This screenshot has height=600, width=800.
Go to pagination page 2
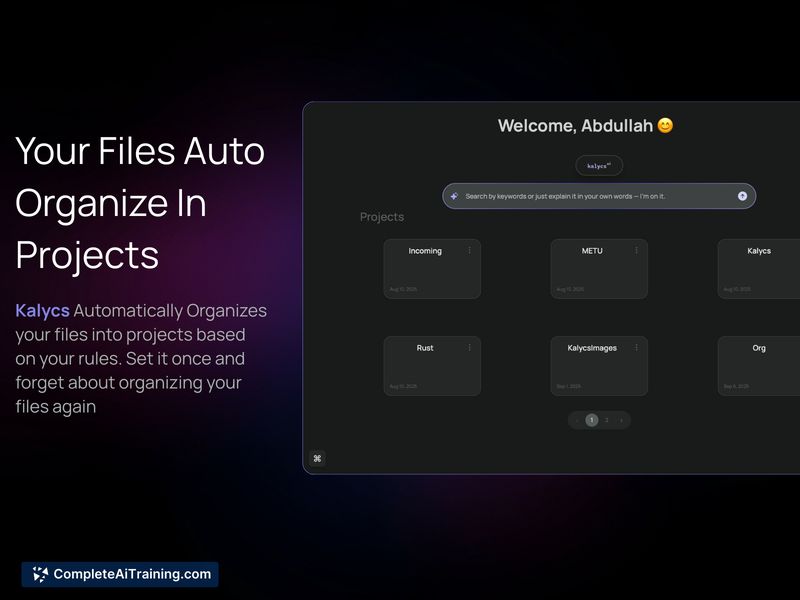click(x=606, y=420)
